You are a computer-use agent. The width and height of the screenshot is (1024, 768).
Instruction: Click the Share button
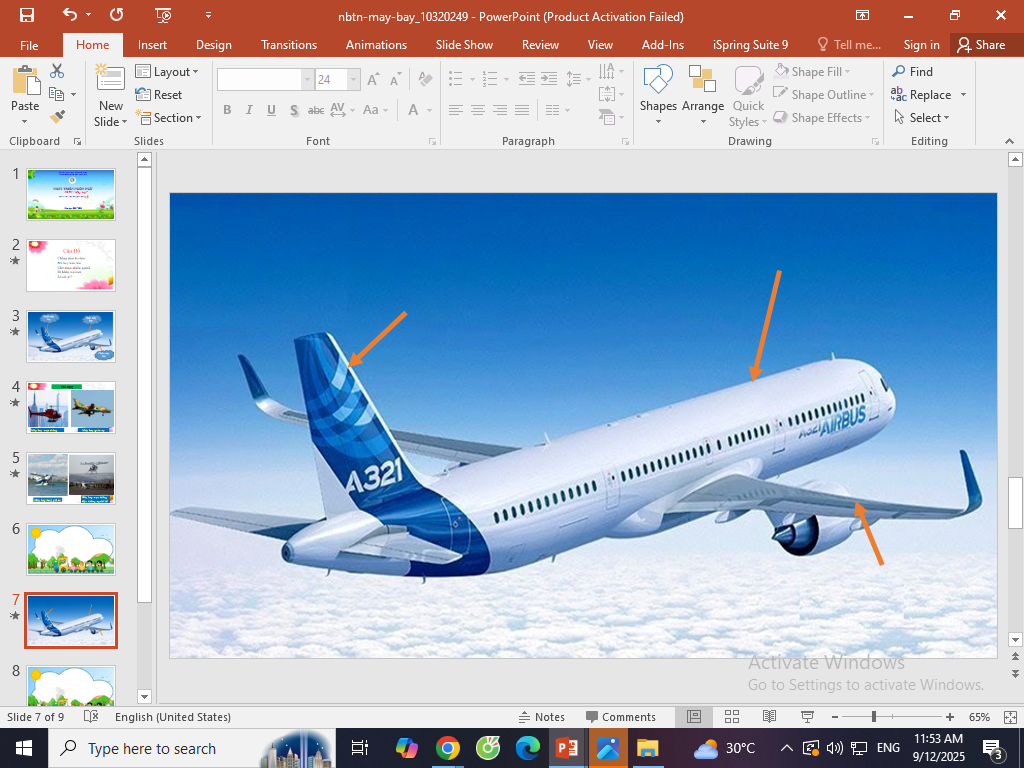[x=980, y=45]
